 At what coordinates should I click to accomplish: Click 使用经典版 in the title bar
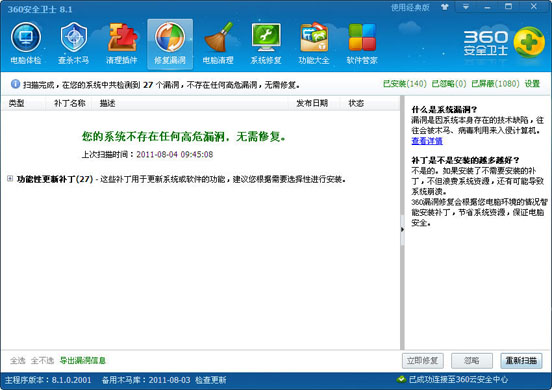(410, 7)
